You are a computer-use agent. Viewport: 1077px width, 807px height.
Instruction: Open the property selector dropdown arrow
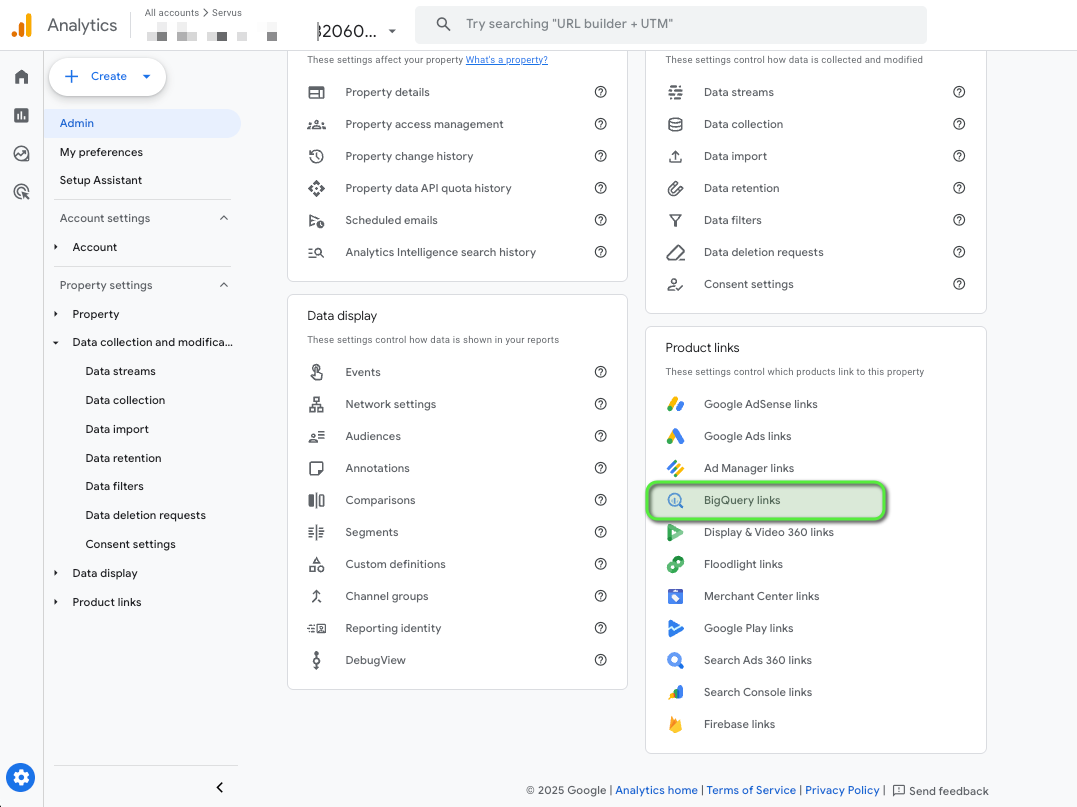pos(392,31)
